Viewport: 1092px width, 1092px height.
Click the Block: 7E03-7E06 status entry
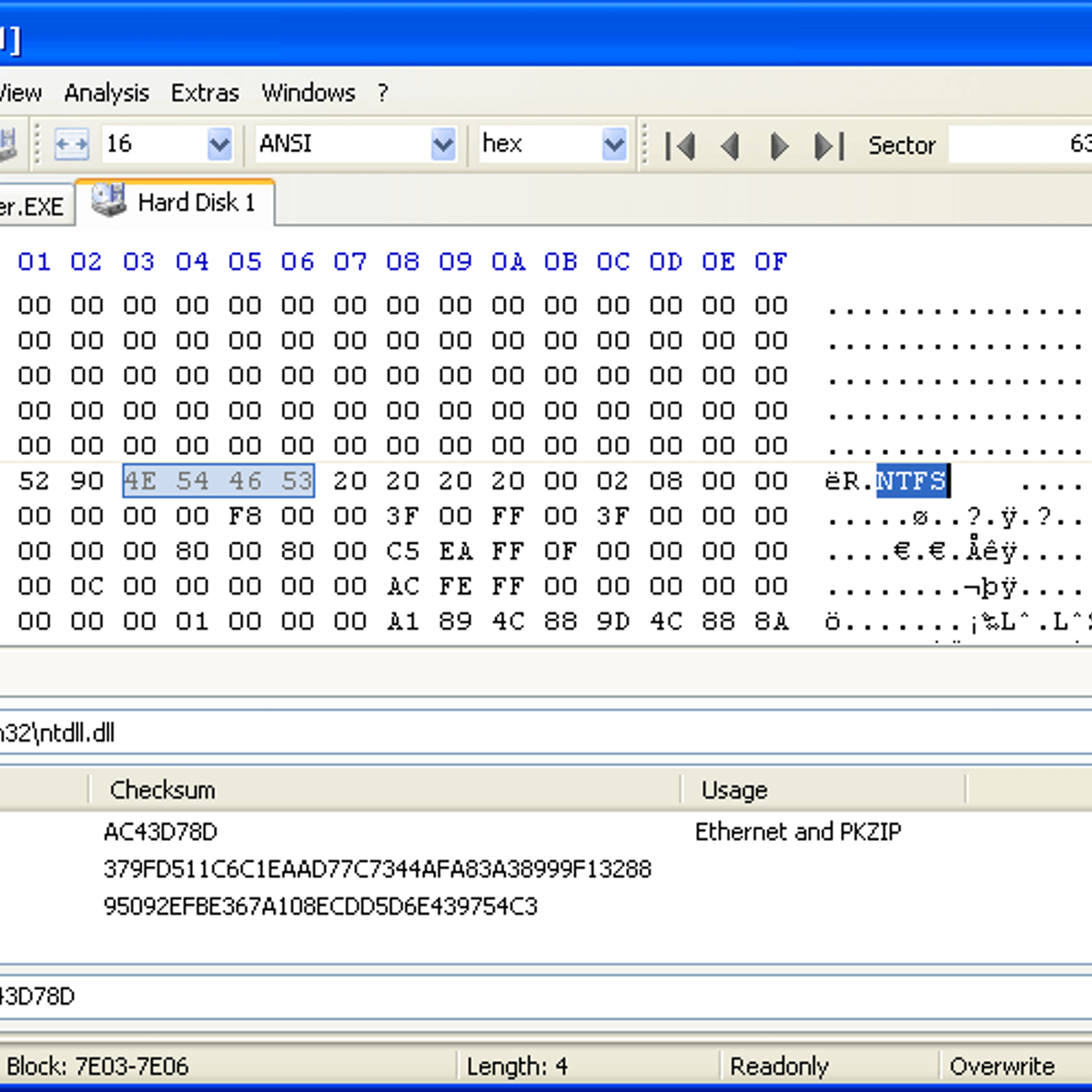point(97,1066)
